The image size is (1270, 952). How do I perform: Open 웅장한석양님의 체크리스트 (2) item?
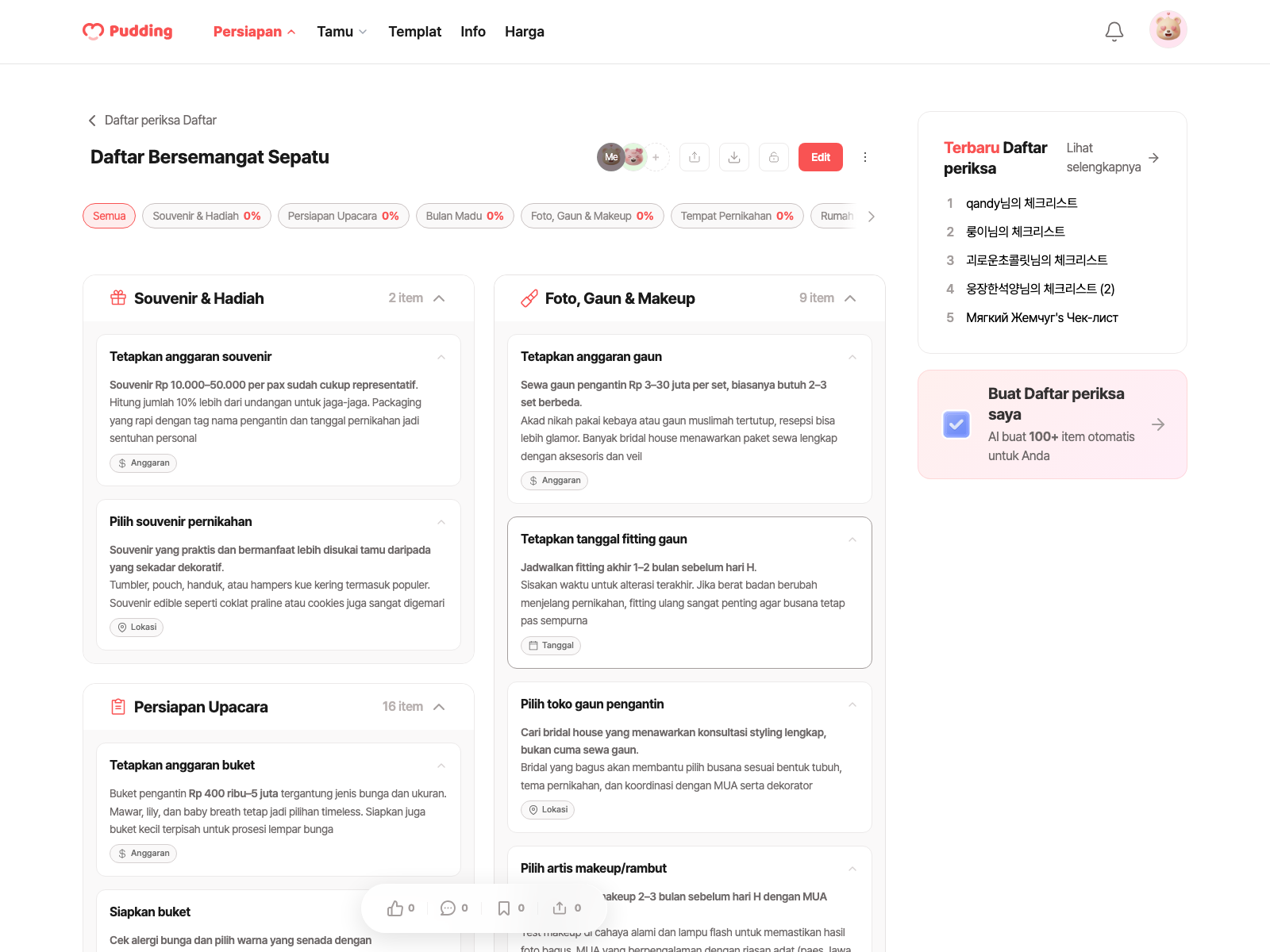1041,289
